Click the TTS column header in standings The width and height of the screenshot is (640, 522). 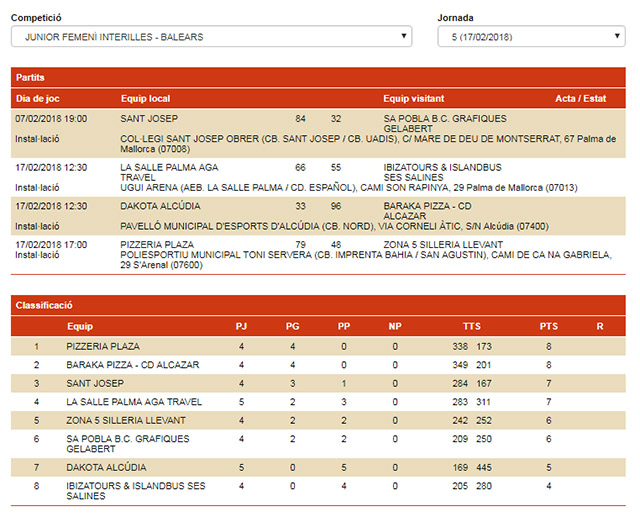coord(471,326)
